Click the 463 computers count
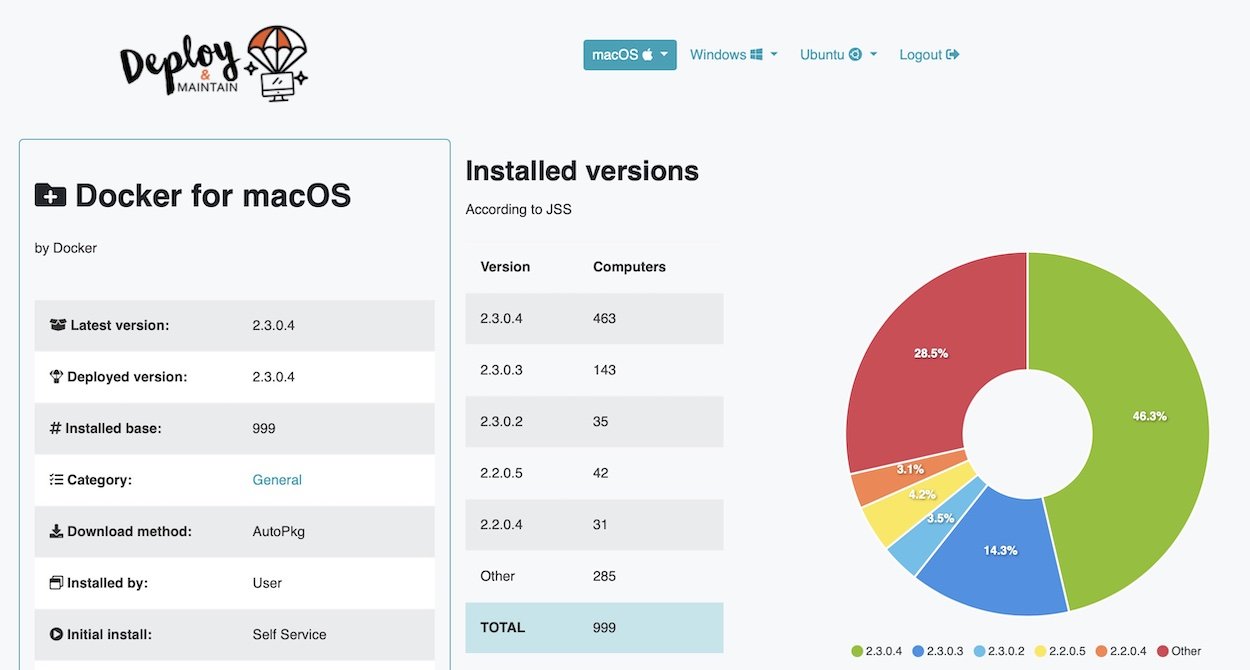Viewport: 1250px width, 670px height. click(x=604, y=319)
